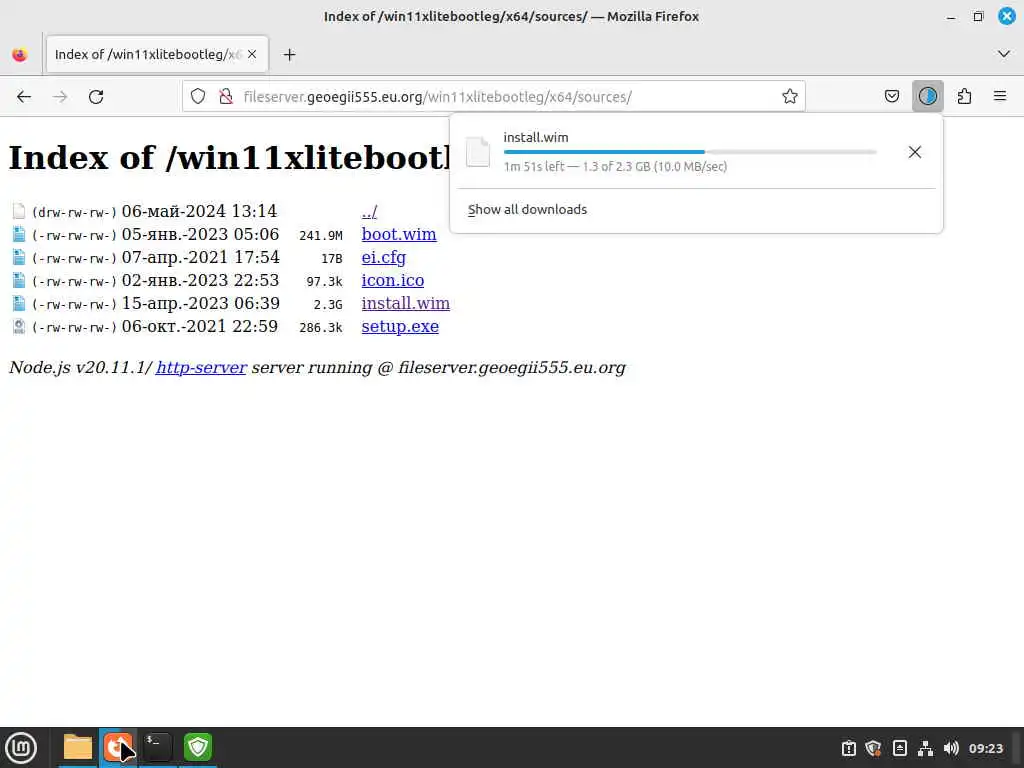Click the boot.wim row file icon
The height and width of the screenshot is (768, 1024).
[19, 234]
